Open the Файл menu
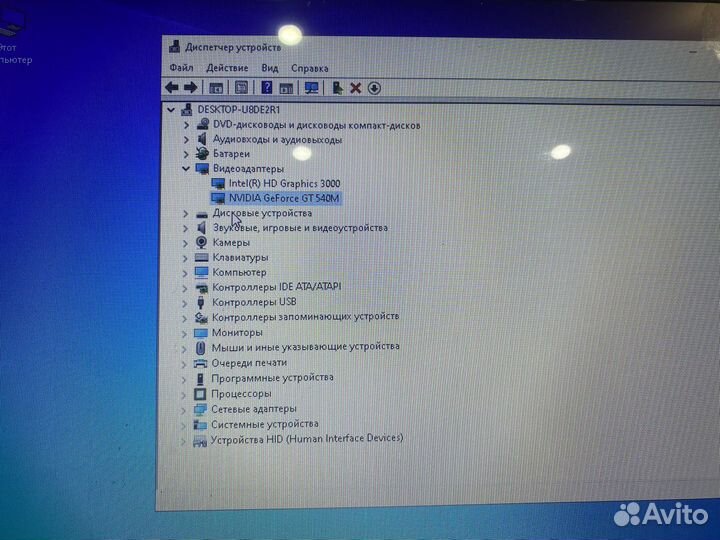This screenshot has height=540, width=720. [x=181, y=68]
